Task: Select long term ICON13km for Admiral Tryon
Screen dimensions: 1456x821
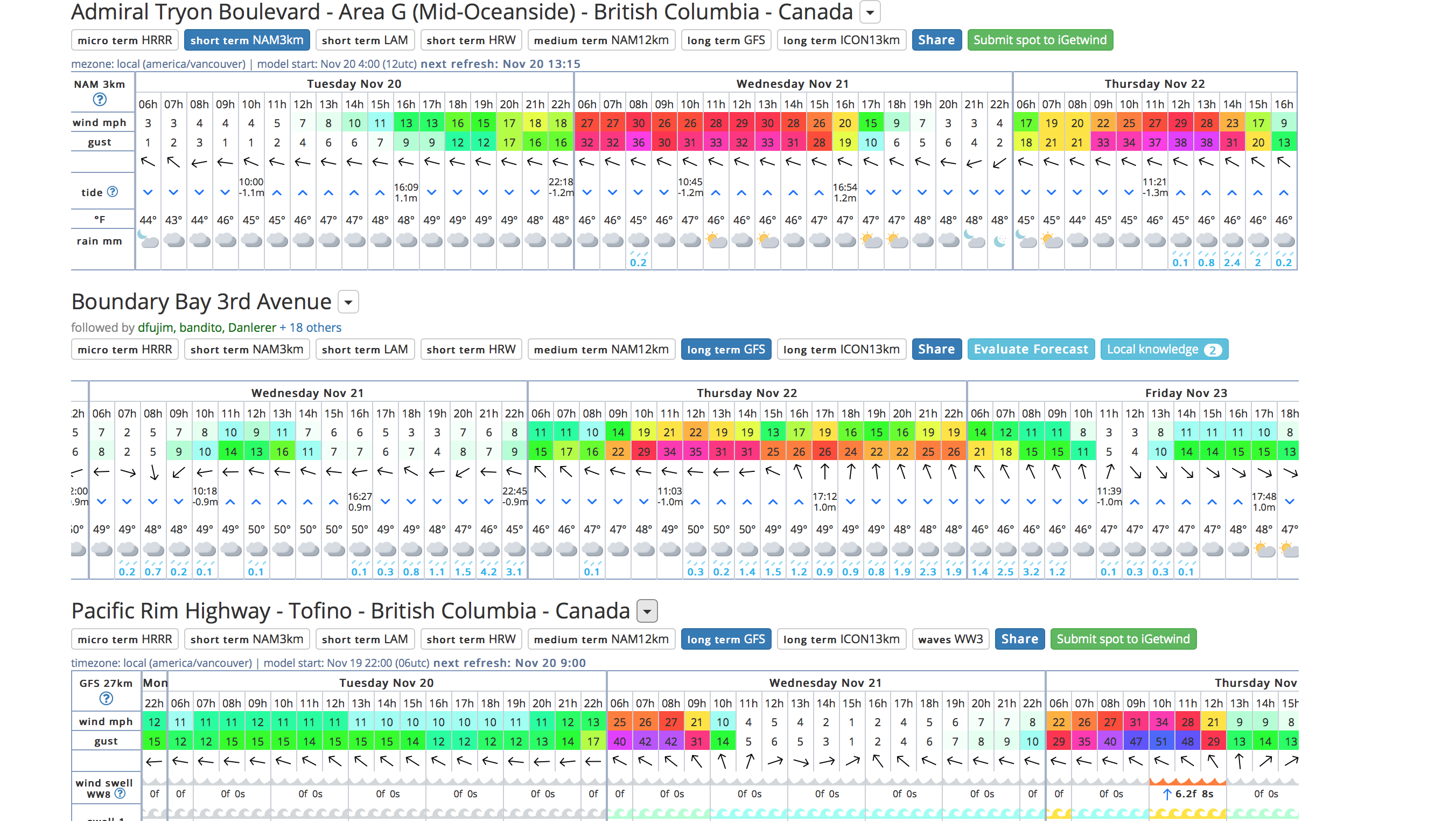Action: [841, 40]
